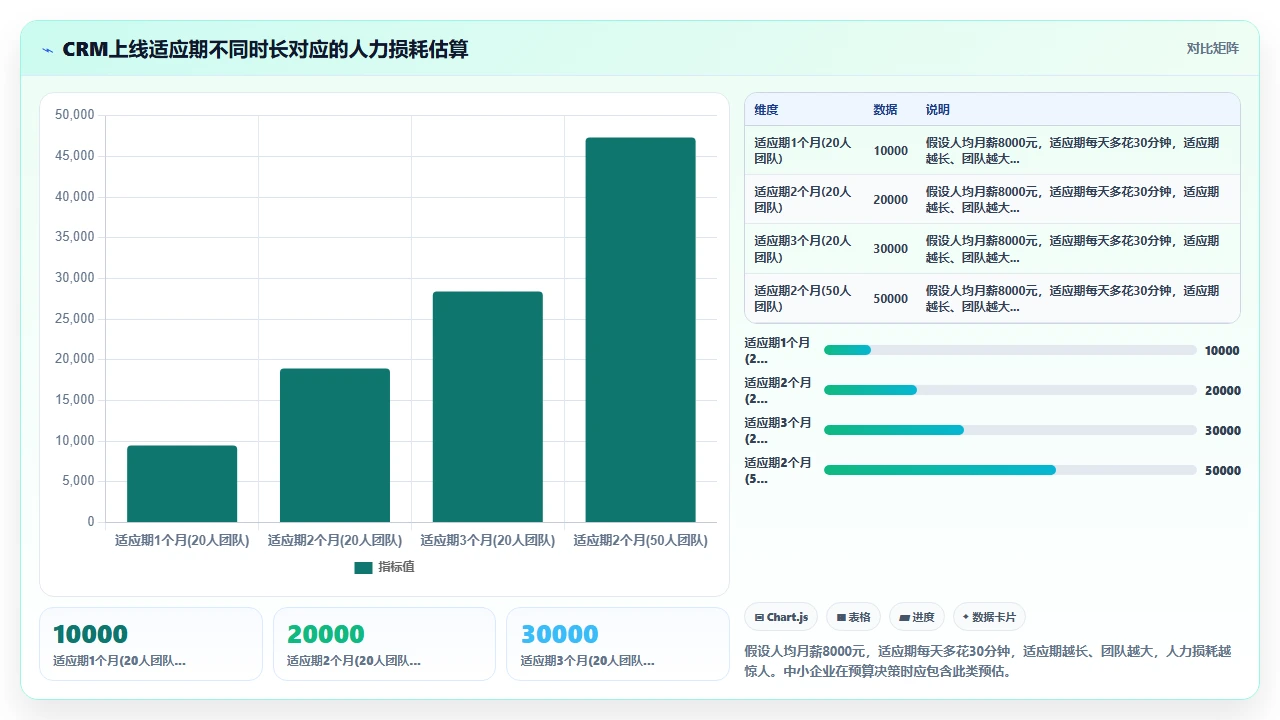Click x-axis label 适应期3个月(20人团队)
1280x720 pixels.
point(488,540)
